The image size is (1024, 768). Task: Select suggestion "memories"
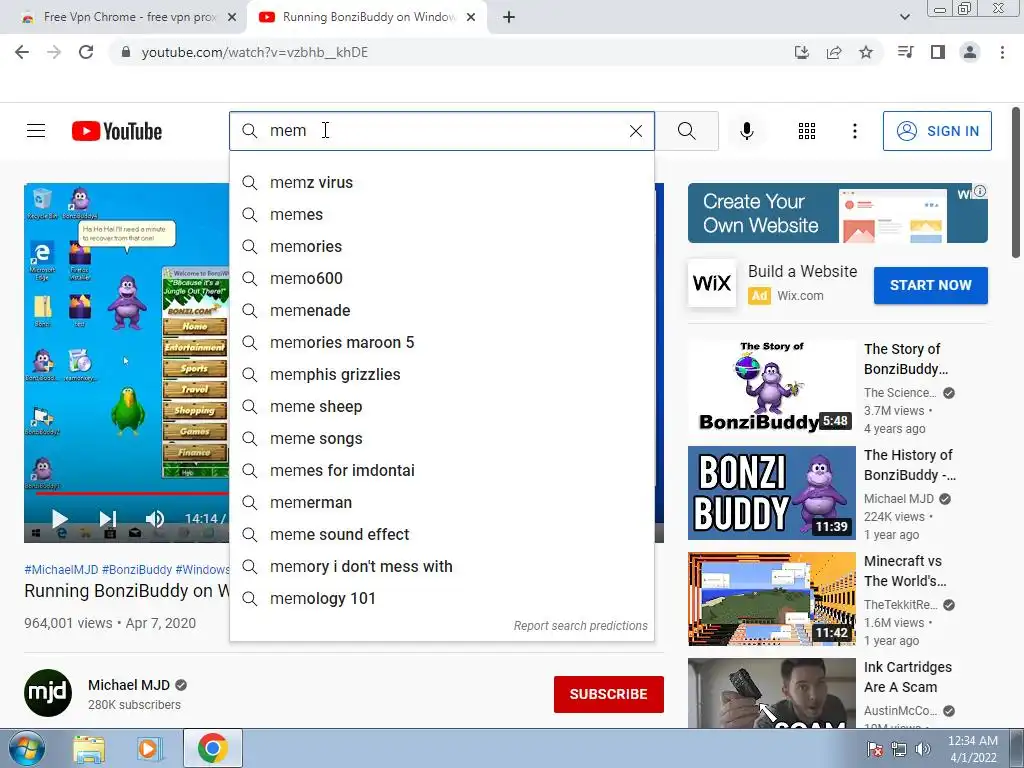tap(441, 246)
